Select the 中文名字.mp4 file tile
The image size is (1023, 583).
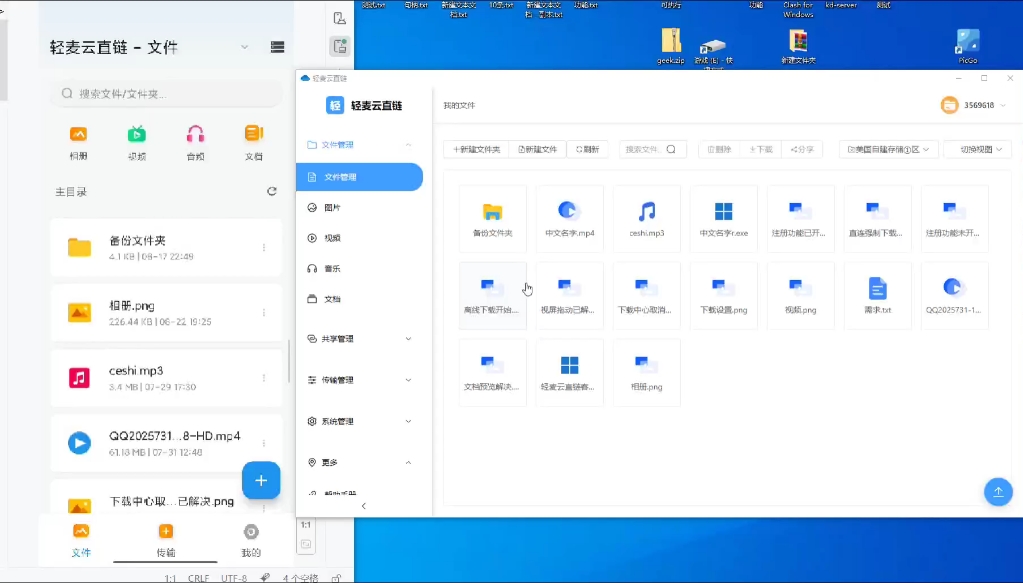coord(570,218)
